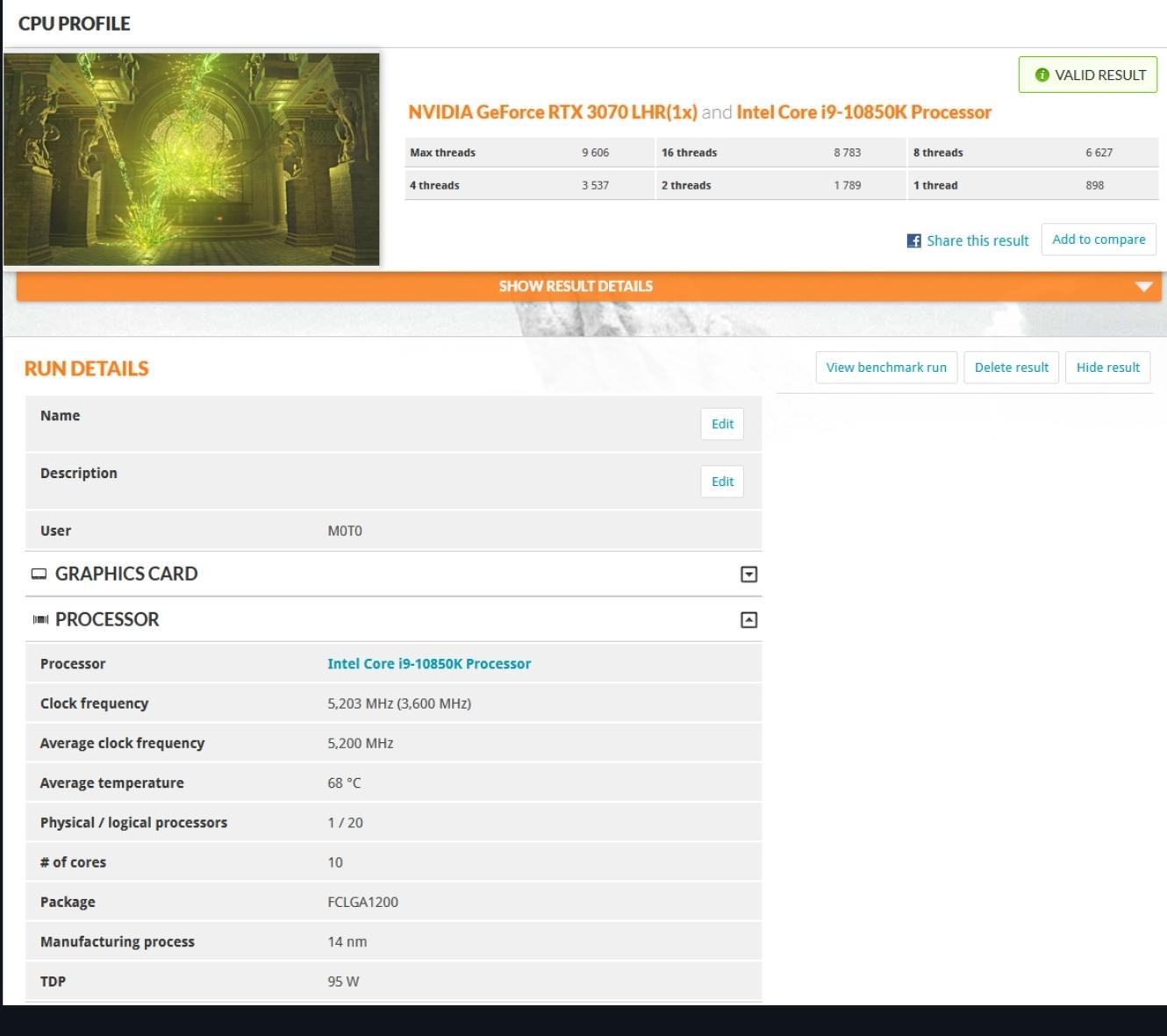Click the Delete result button

1012,368
